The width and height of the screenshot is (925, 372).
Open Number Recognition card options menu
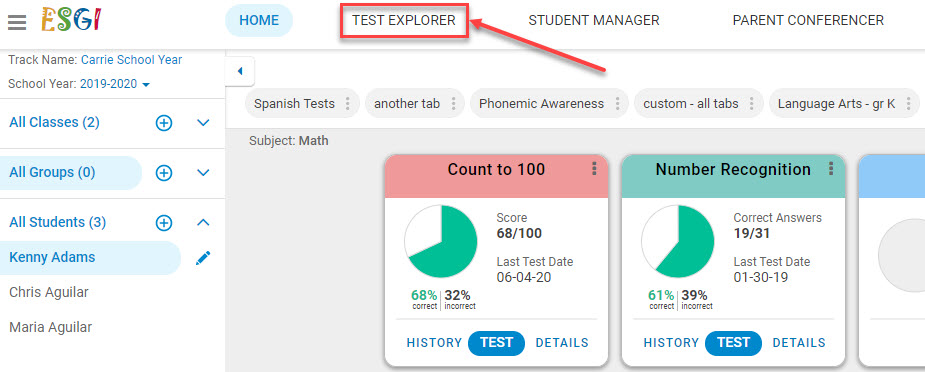click(x=831, y=169)
